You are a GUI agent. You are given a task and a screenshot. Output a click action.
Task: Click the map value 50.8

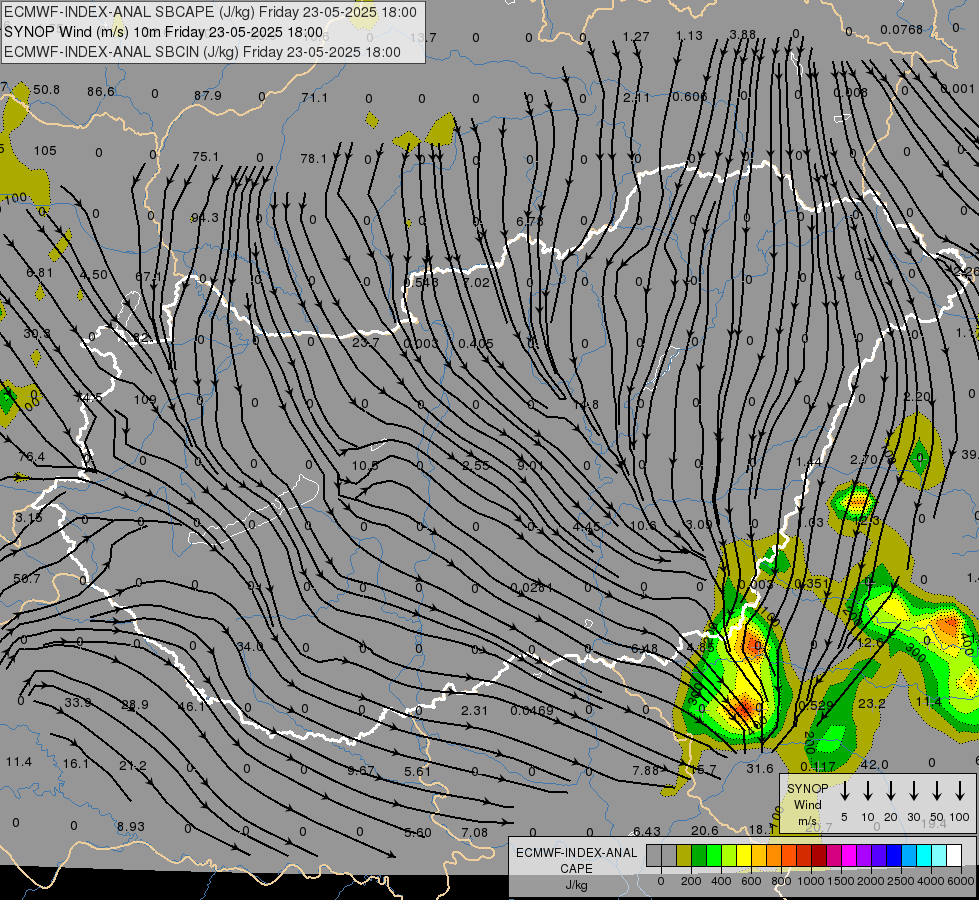[x=47, y=89]
